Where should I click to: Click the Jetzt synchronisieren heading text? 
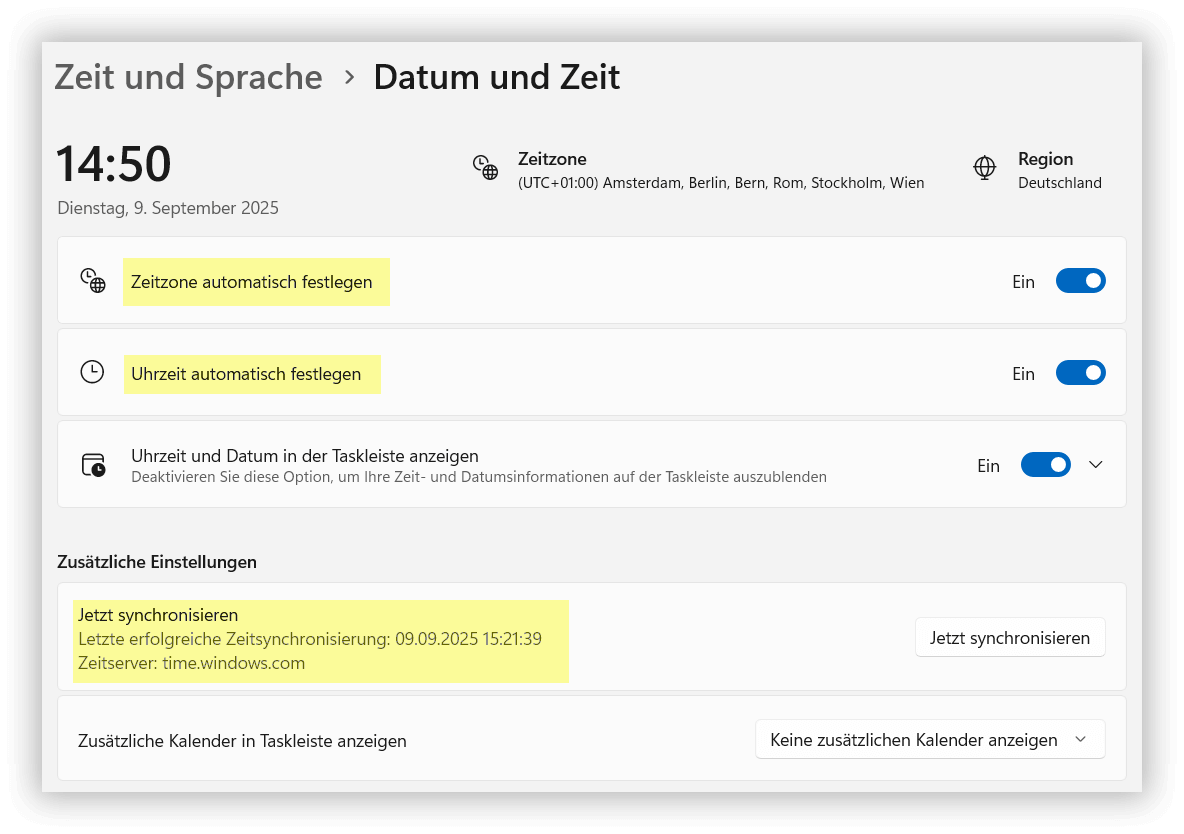point(158,615)
